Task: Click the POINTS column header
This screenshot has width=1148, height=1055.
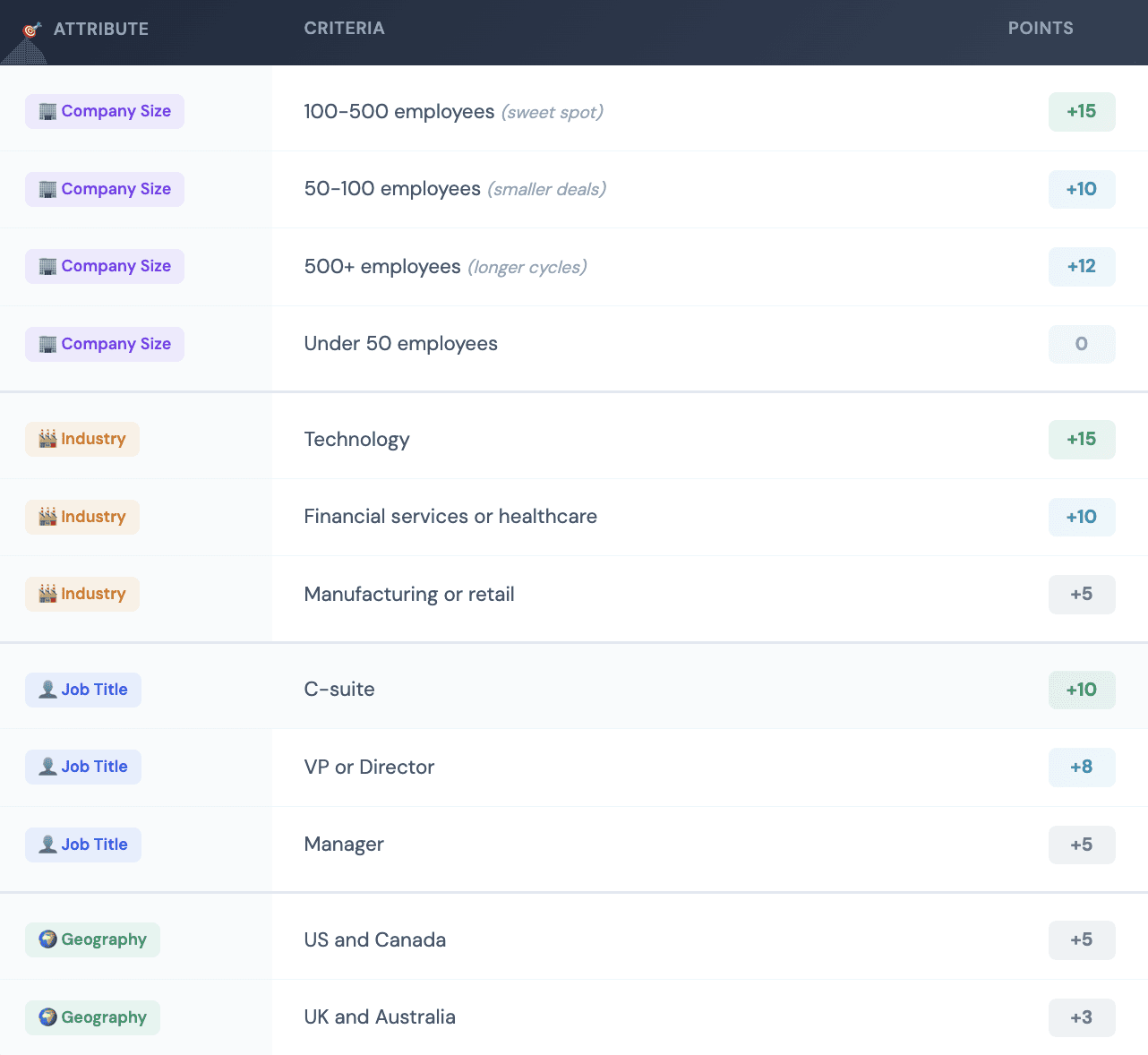Action: pos(1041,28)
